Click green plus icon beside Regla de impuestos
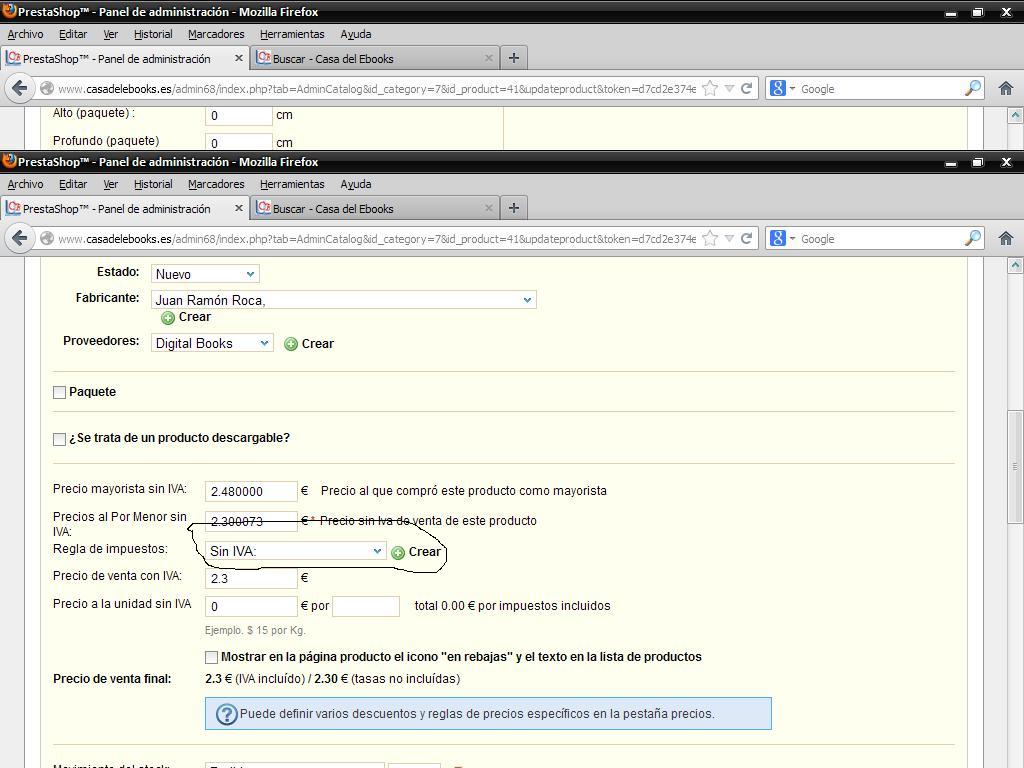Viewport: 1024px width, 768px height. [398, 552]
